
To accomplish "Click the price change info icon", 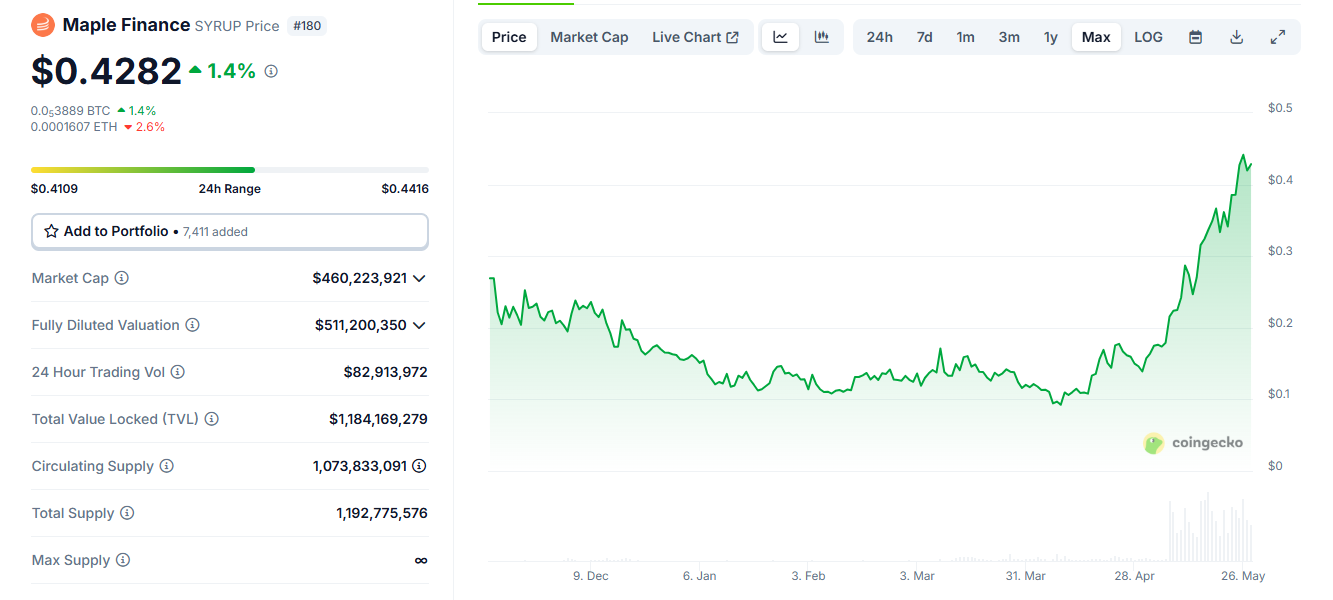I will 271,71.
